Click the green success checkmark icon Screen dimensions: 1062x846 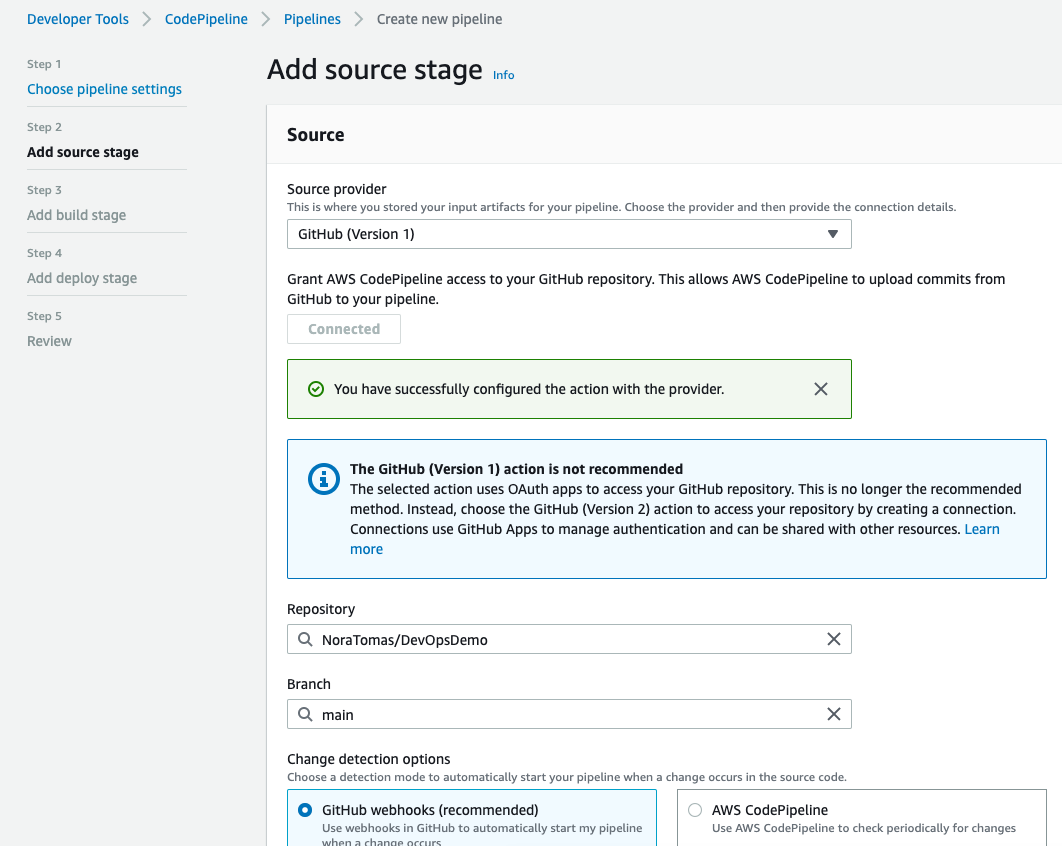pos(316,389)
